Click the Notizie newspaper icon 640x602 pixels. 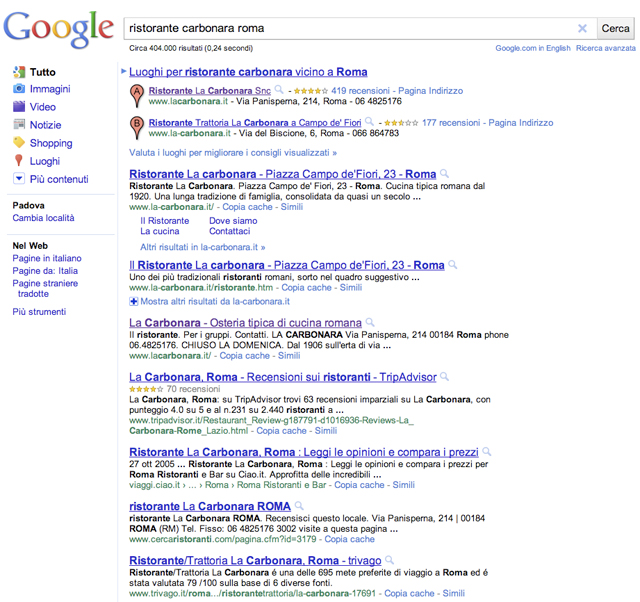[x=19, y=124]
